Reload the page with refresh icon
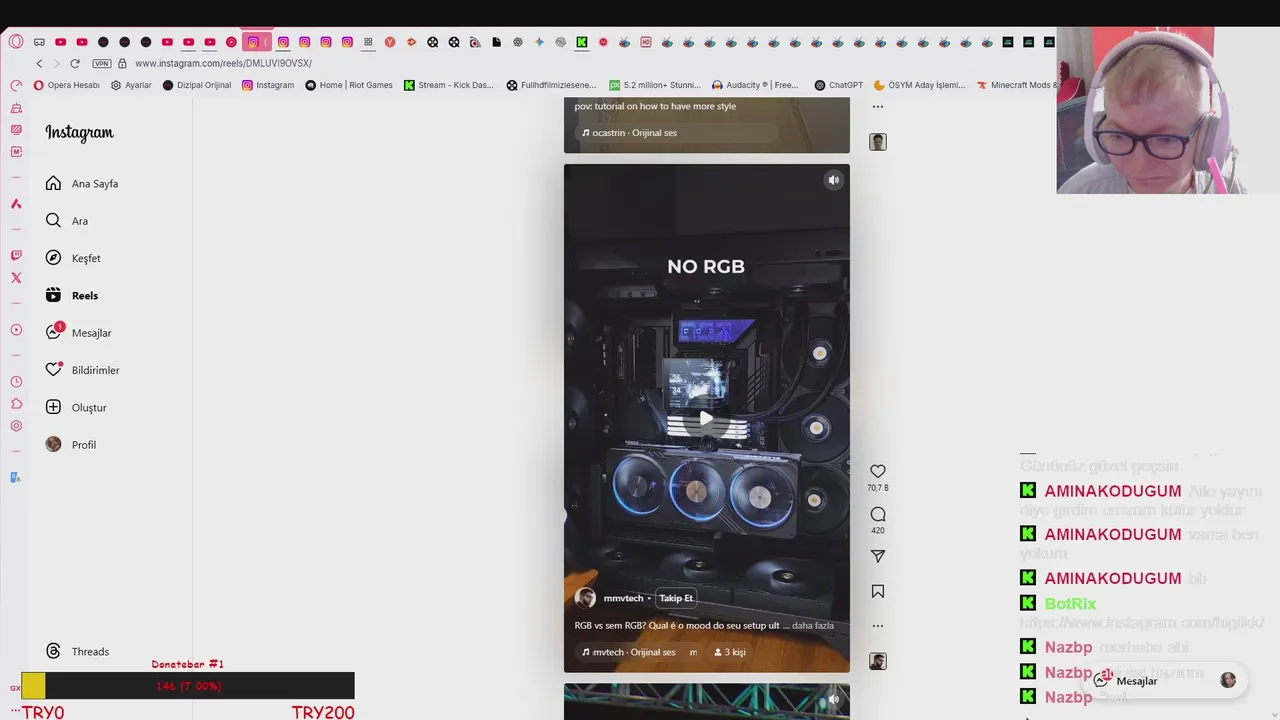The width and height of the screenshot is (1280, 720). click(x=75, y=63)
